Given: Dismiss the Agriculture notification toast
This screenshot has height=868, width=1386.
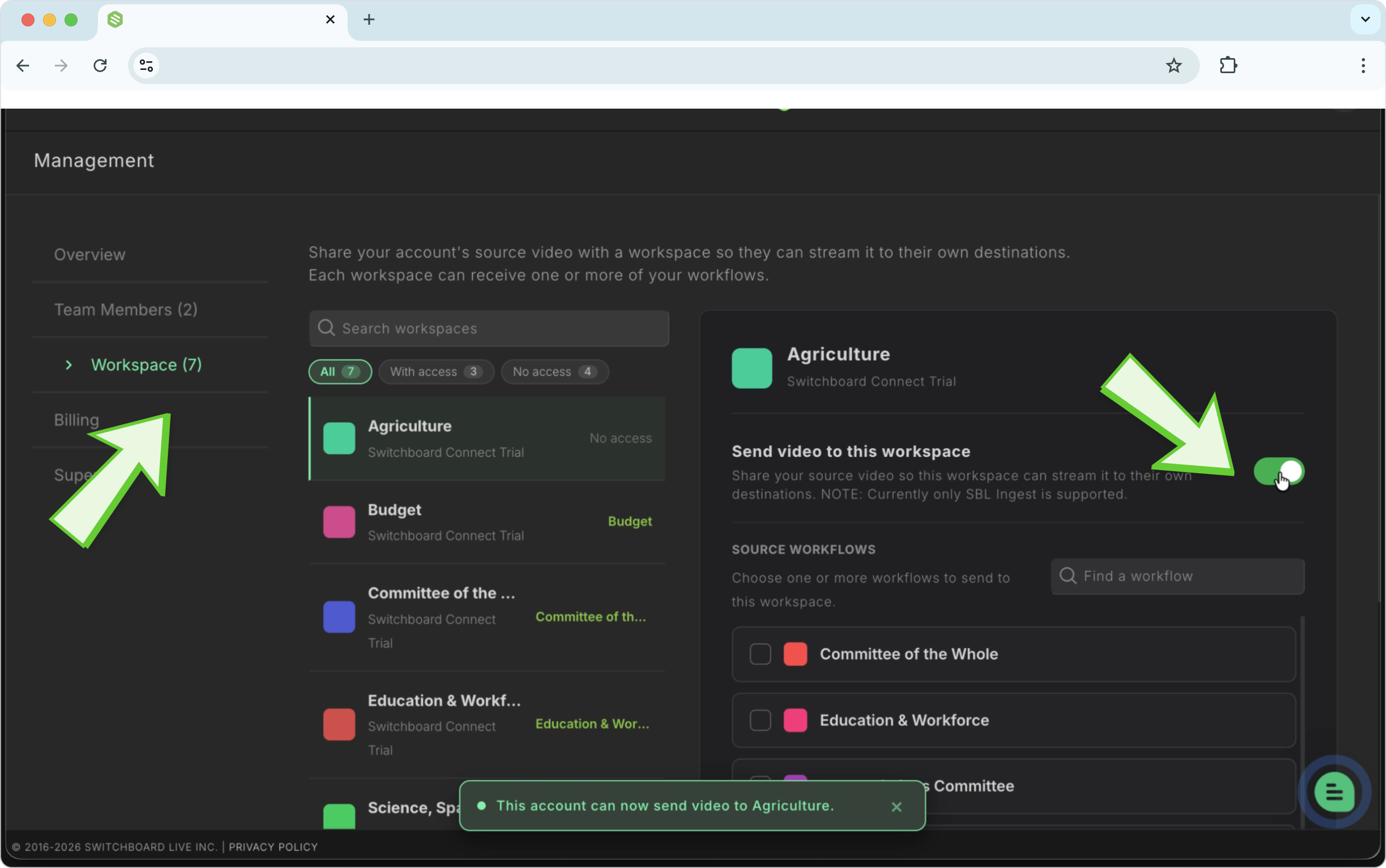Looking at the screenshot, I should [x=896, y=807].
